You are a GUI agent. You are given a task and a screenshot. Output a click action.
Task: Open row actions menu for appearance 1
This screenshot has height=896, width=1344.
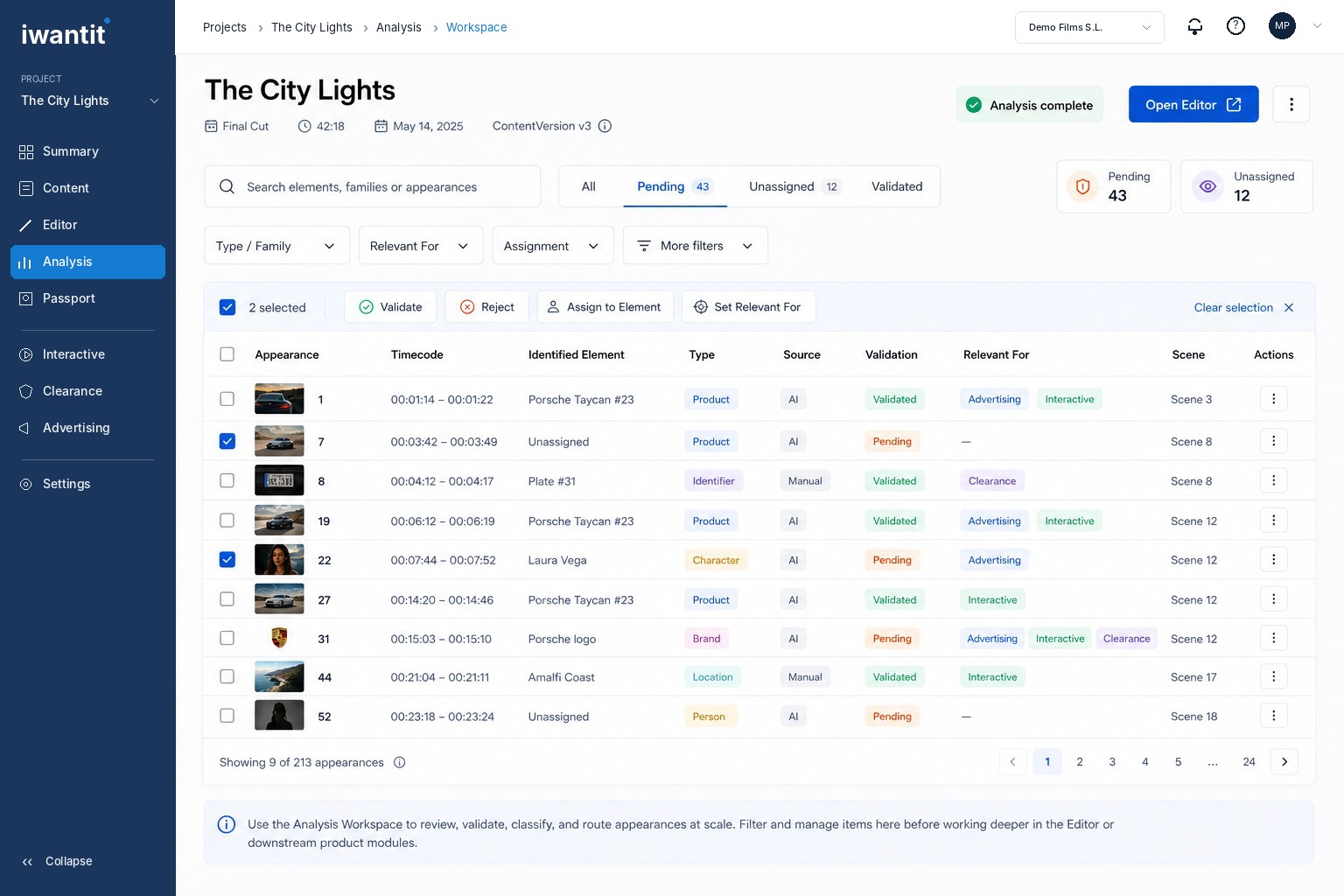1273,399
